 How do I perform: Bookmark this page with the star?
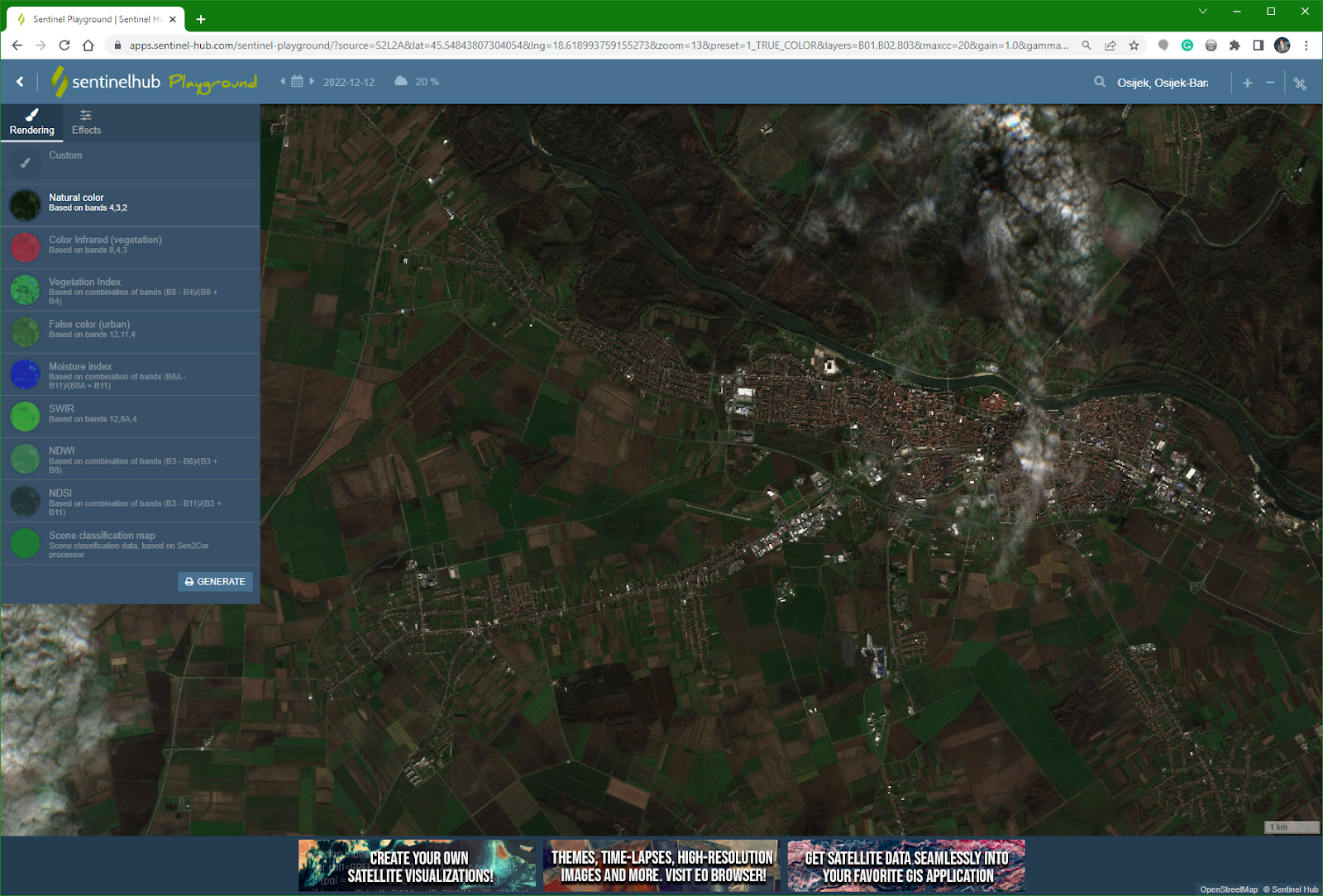1134,45
